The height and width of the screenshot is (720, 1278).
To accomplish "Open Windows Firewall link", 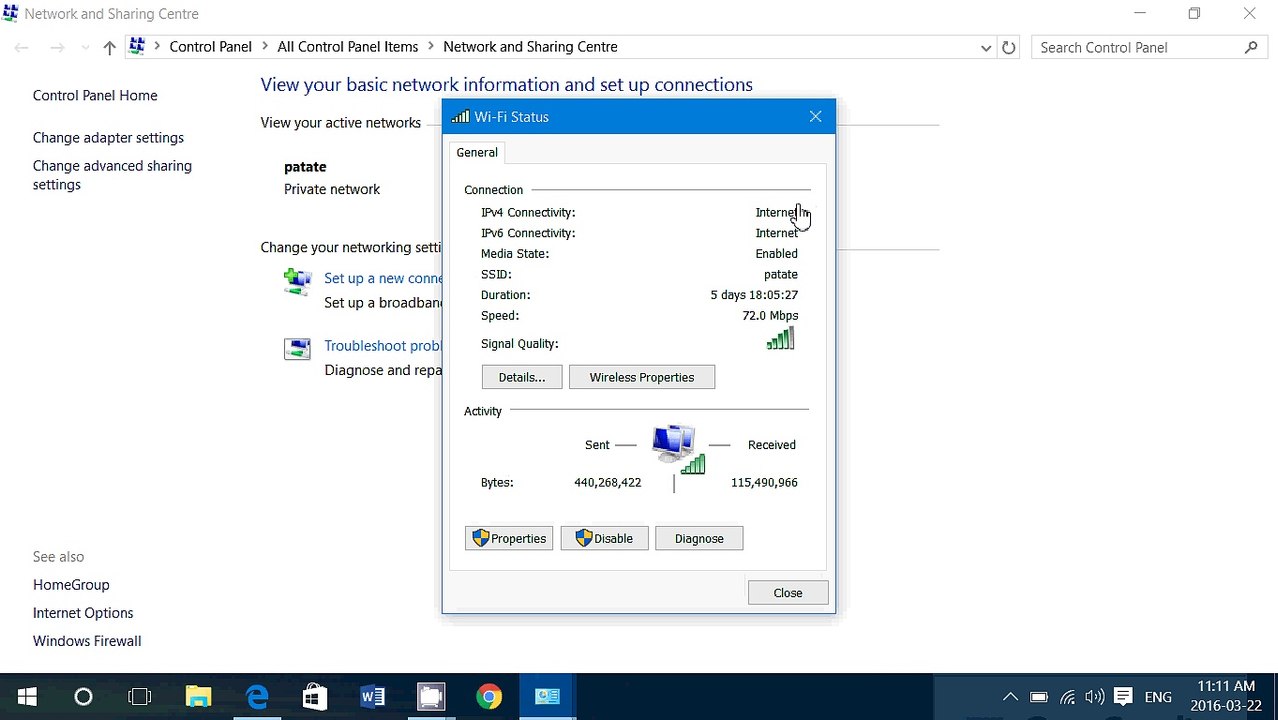I will [x=87, y=640].
